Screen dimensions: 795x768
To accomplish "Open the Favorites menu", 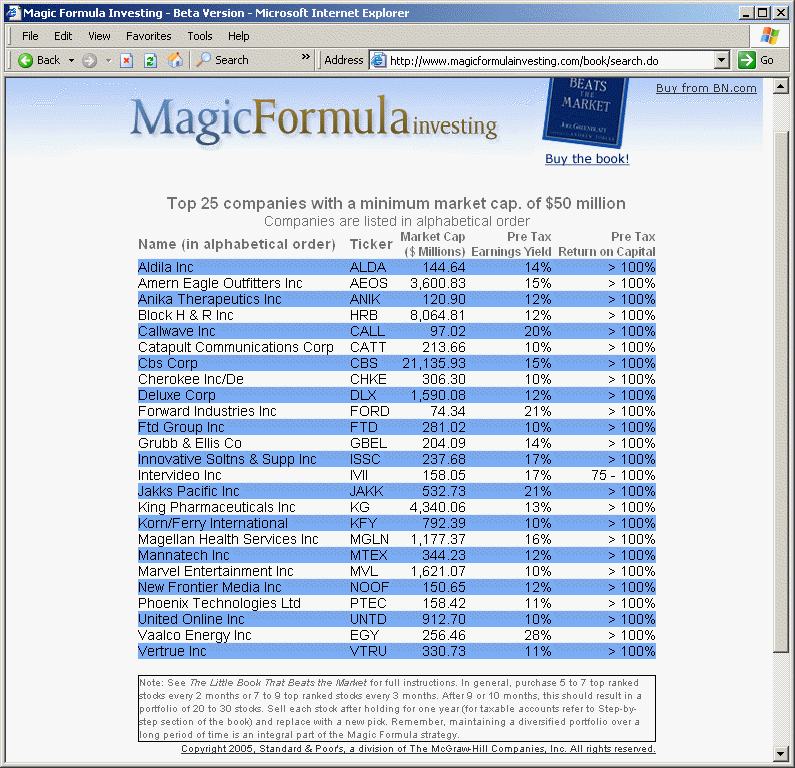I will pyautogui.click(x=148, y=36).
